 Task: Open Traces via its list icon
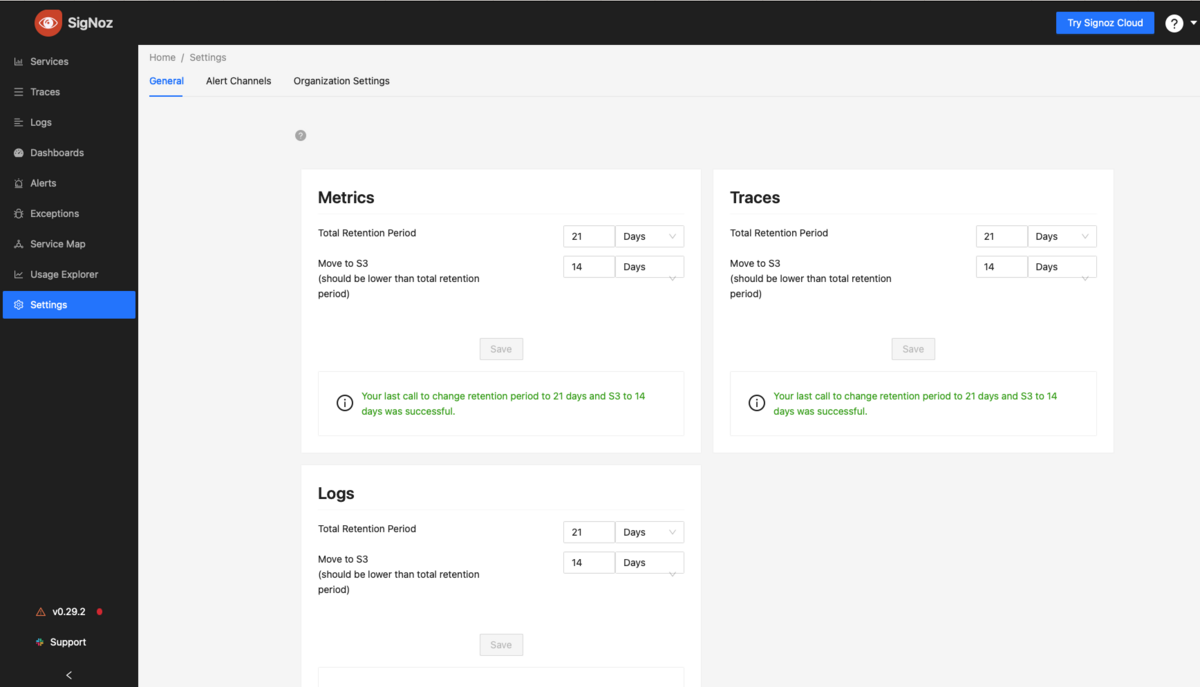pyautogui.click(x=19, y=92)
